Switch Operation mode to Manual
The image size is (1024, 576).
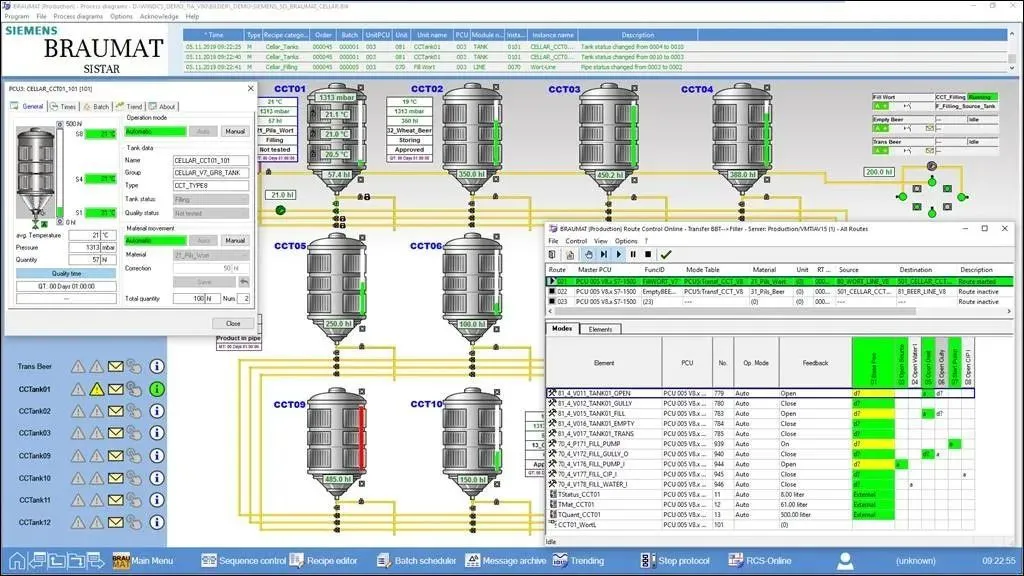[234, 131]
